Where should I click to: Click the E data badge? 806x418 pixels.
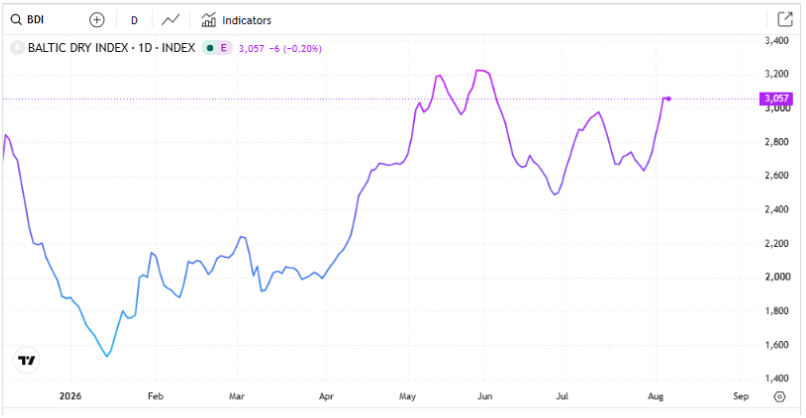pos(224,48)
